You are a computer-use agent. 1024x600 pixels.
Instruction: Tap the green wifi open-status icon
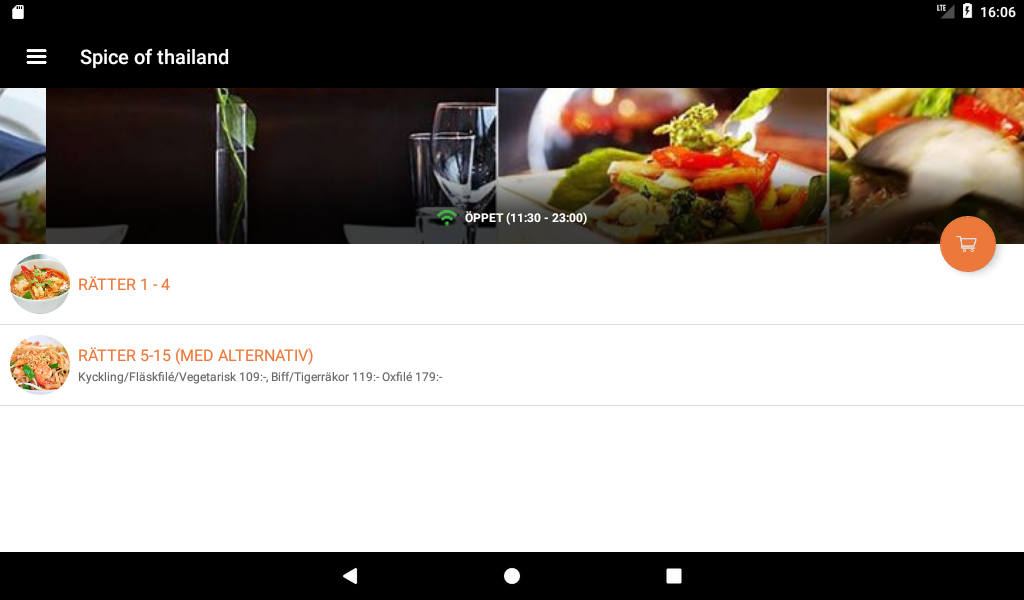coord(447,217)
